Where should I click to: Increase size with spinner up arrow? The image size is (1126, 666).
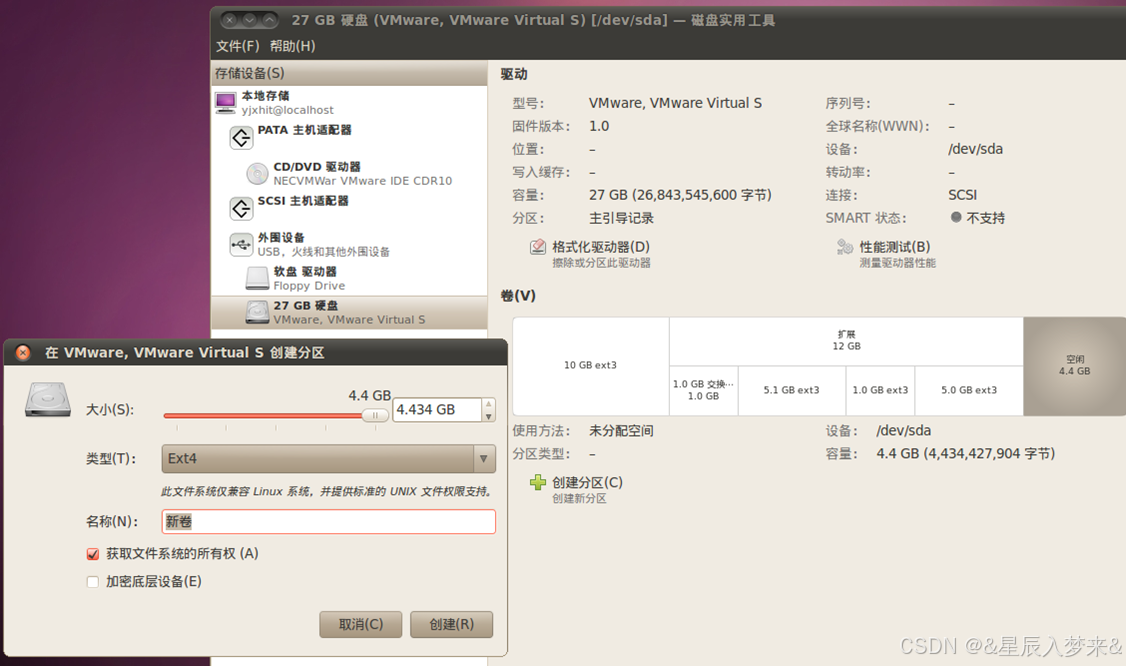[x=488, y=404]
